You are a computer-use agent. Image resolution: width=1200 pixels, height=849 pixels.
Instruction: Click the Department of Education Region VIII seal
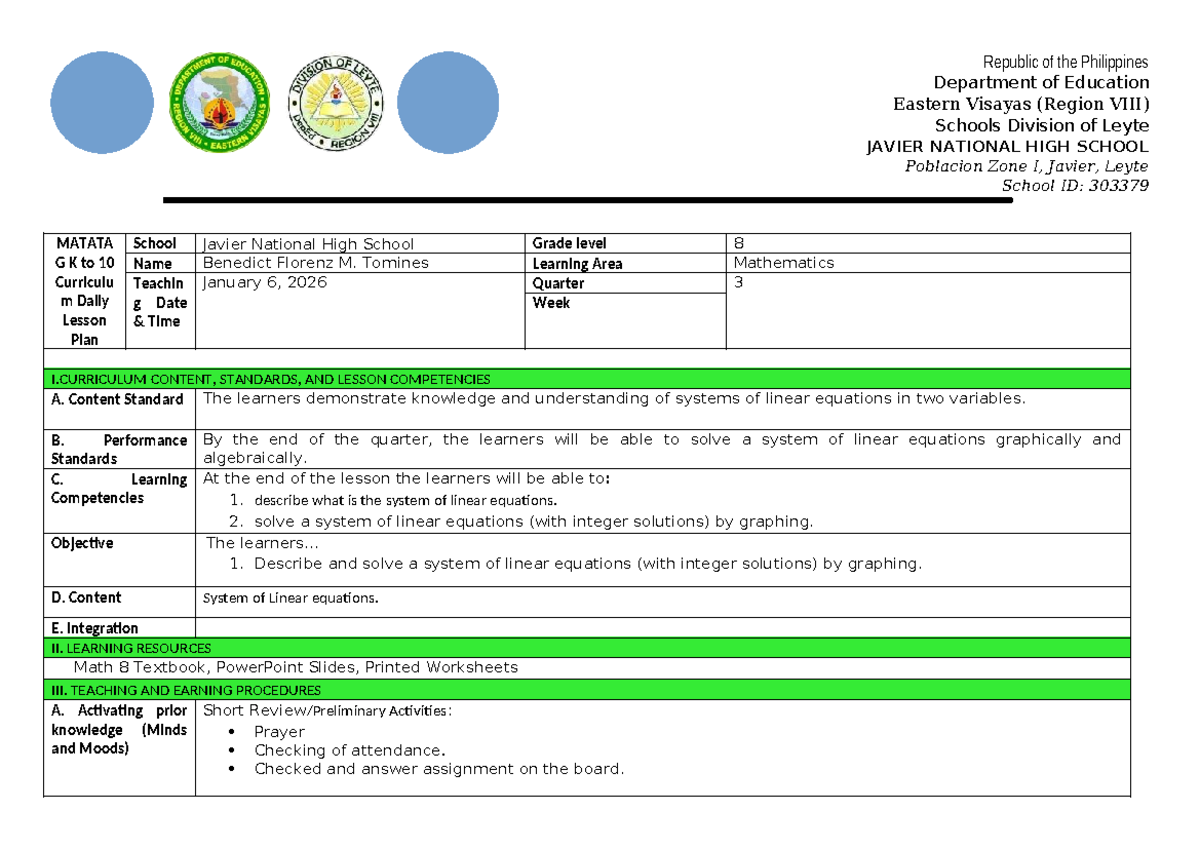click(x=217, y=103)
